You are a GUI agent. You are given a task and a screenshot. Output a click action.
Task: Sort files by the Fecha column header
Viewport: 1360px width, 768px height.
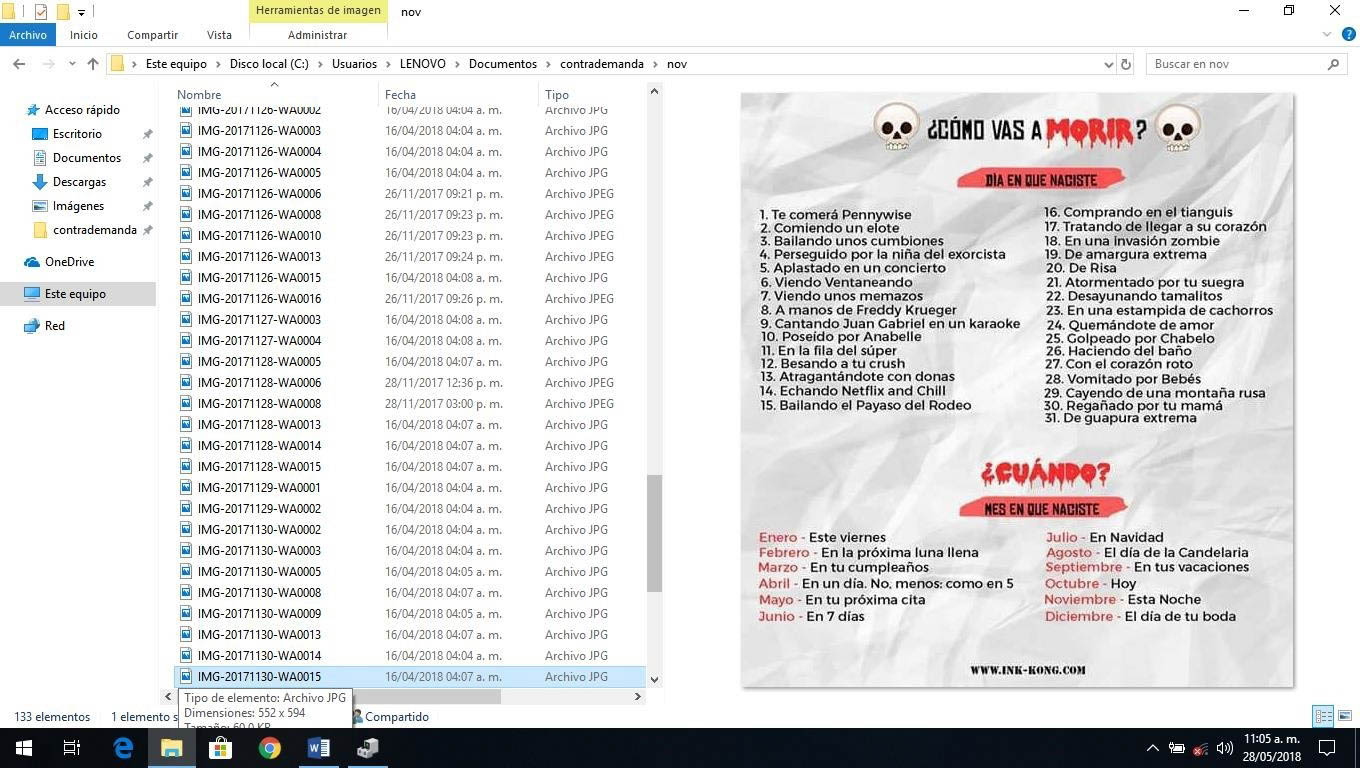click(x=400, y=95)
